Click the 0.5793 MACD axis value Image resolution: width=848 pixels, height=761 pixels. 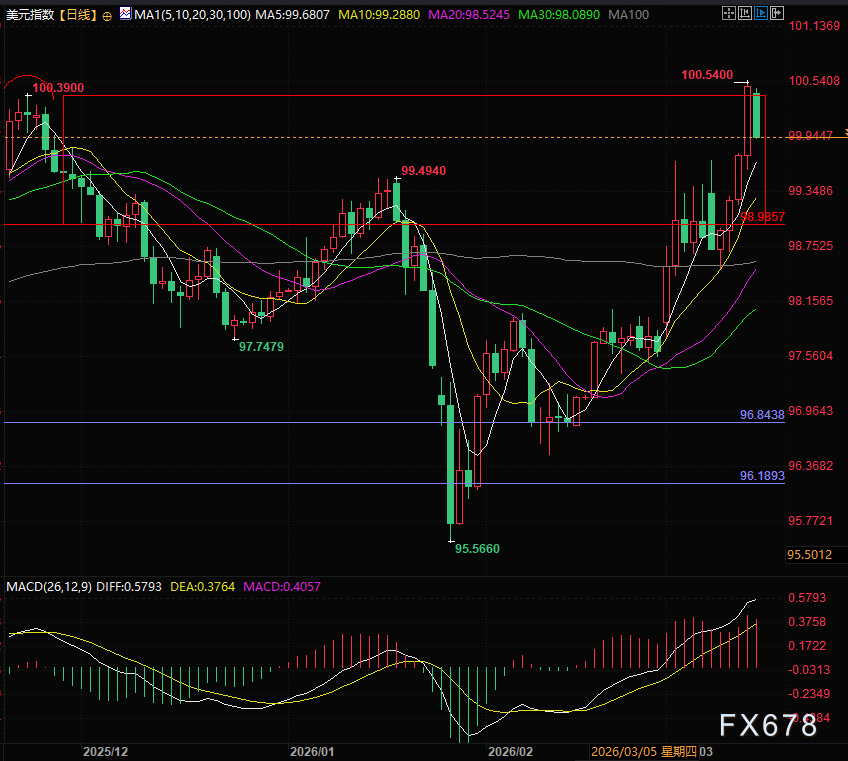(x=807, y=598)
